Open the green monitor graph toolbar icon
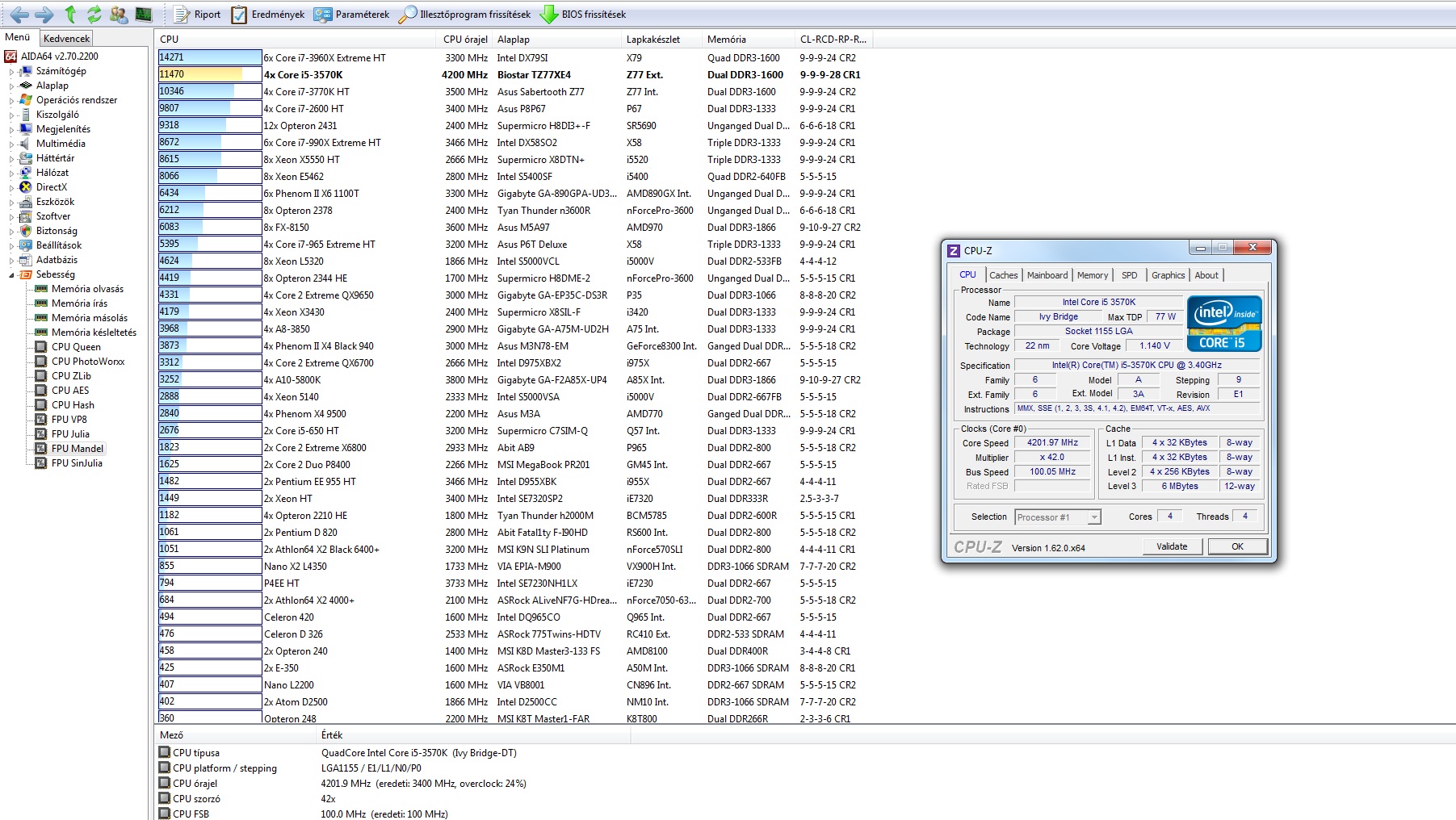This screenshot has width=1456, height=820. [x=143, y=15]
